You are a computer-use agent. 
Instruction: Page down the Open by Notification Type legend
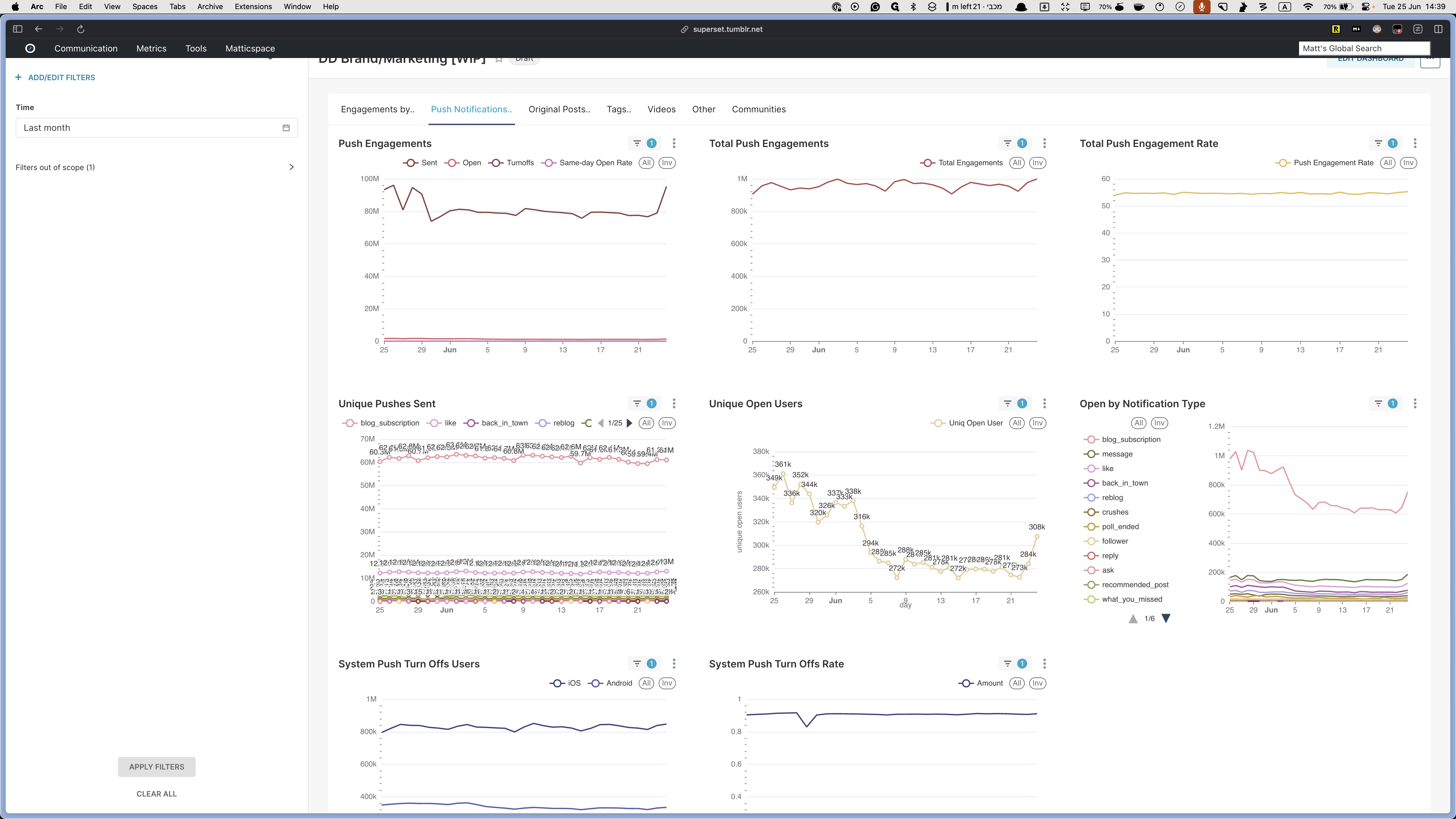pos(1165,618)
